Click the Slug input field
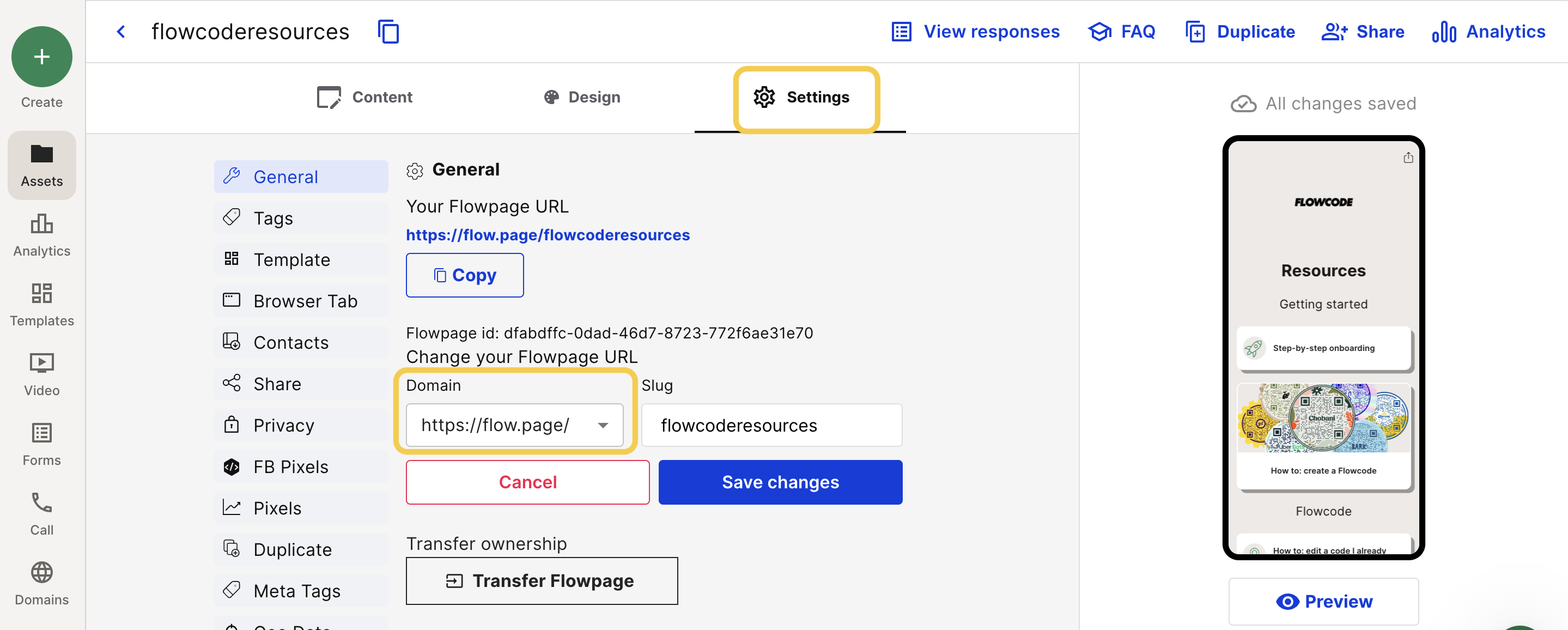 coord(771,425)
